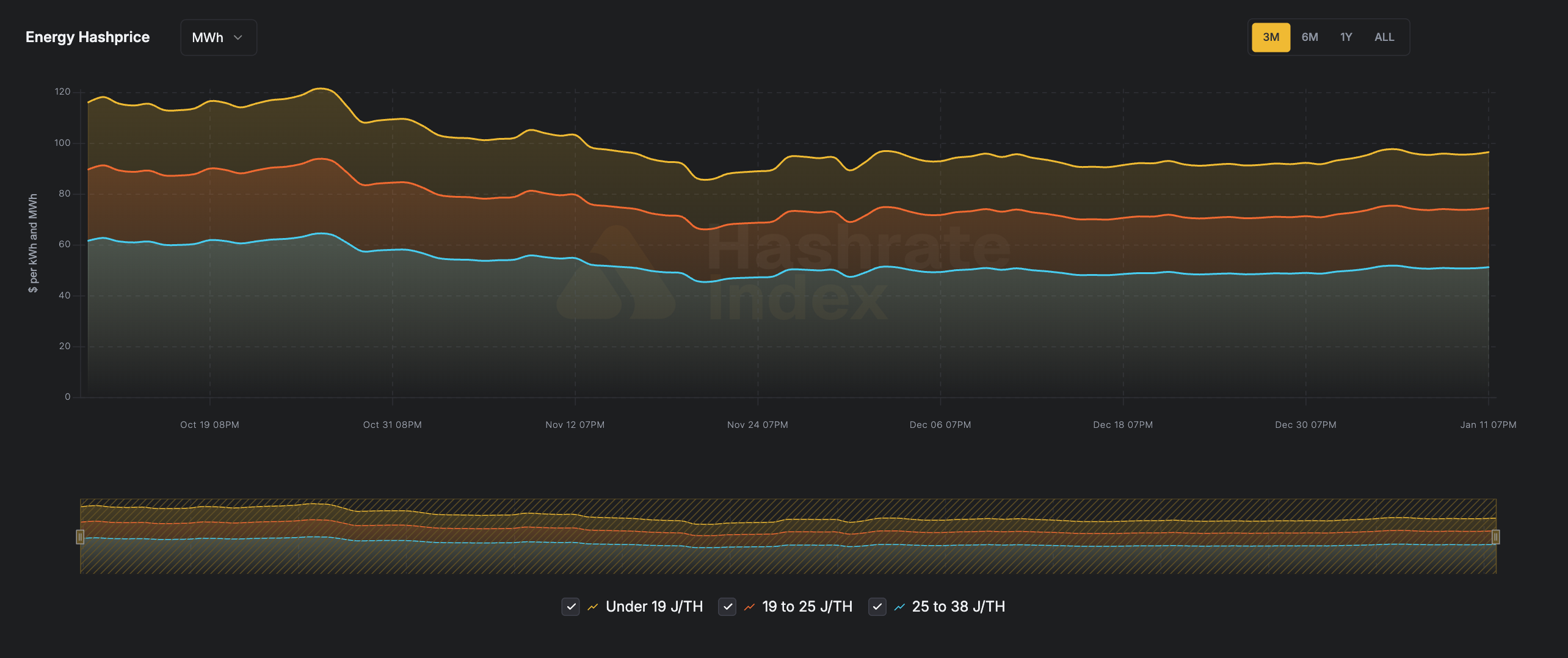Grab the left handle of the range navigator
The width and height of the screenshot is (1568, 658).
click(80, 537)
